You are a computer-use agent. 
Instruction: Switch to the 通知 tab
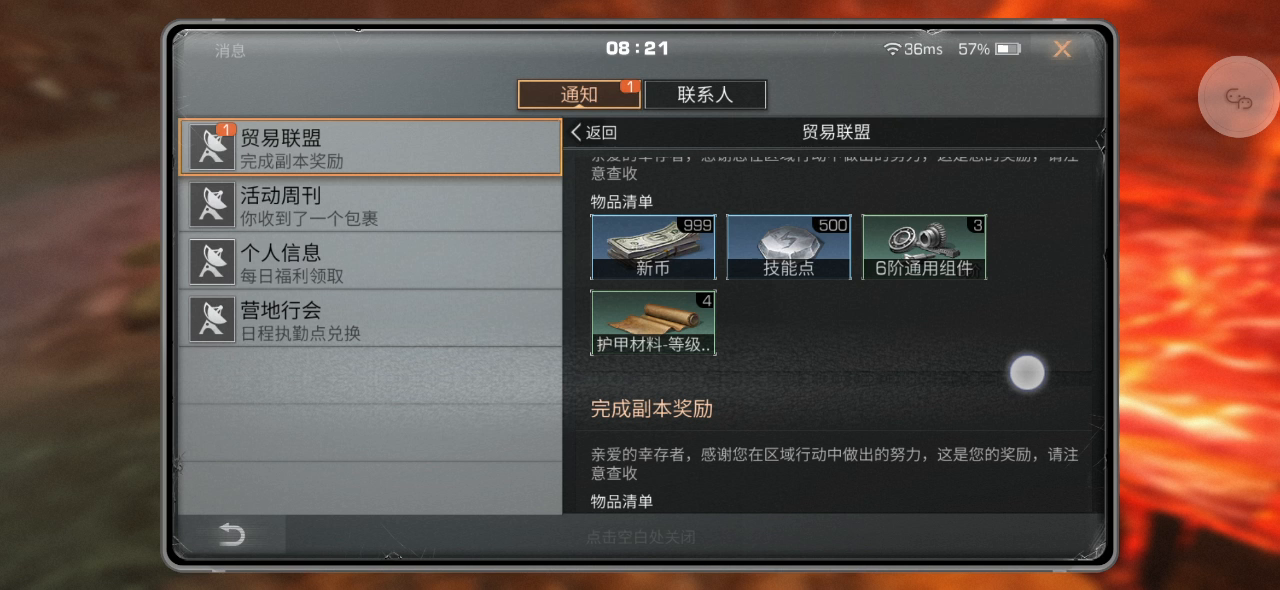click(x=579, y=95)
